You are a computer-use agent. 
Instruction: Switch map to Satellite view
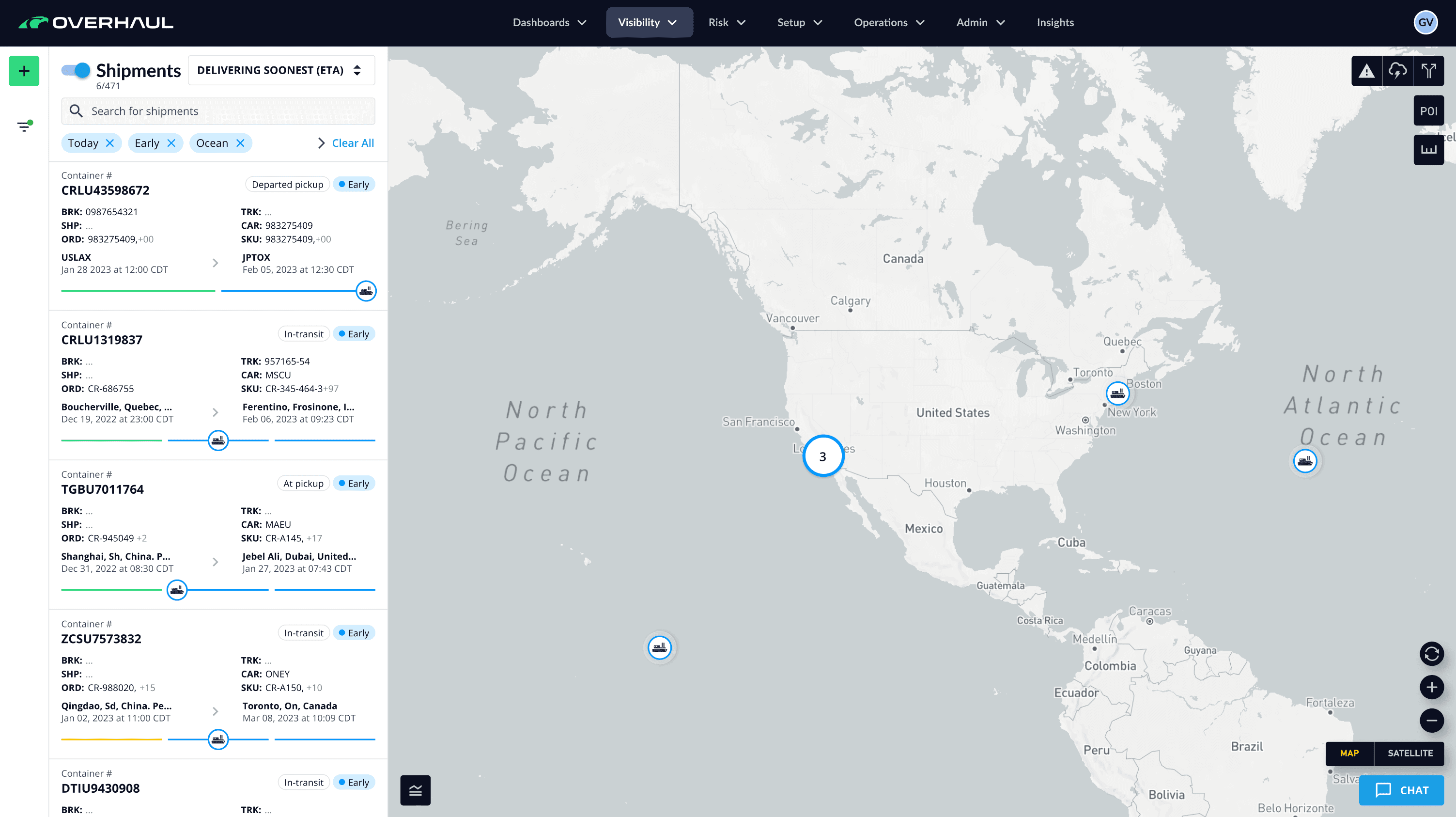pyautogui.click(x=1410, y=753)
